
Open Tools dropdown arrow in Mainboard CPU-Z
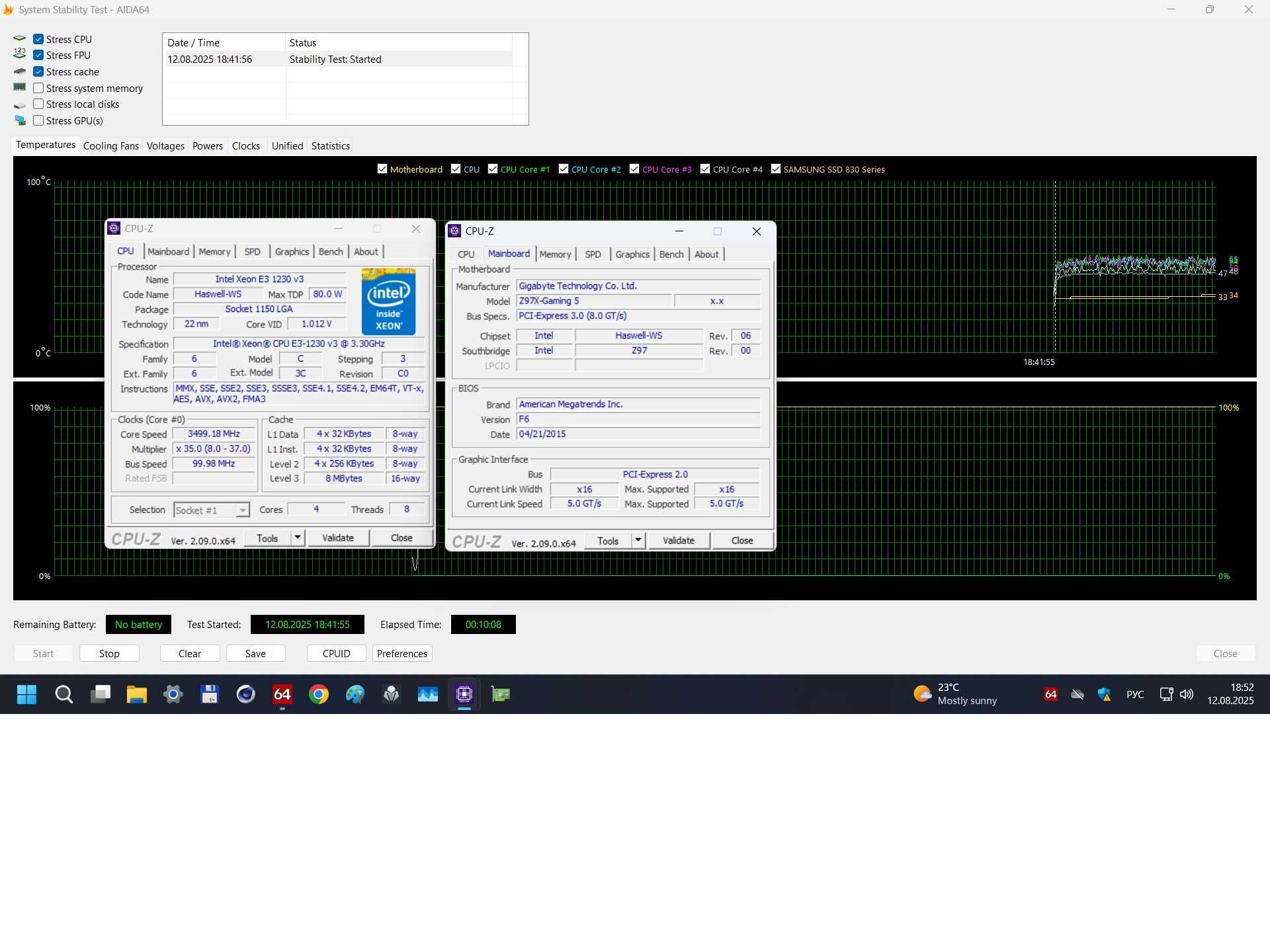638,540
